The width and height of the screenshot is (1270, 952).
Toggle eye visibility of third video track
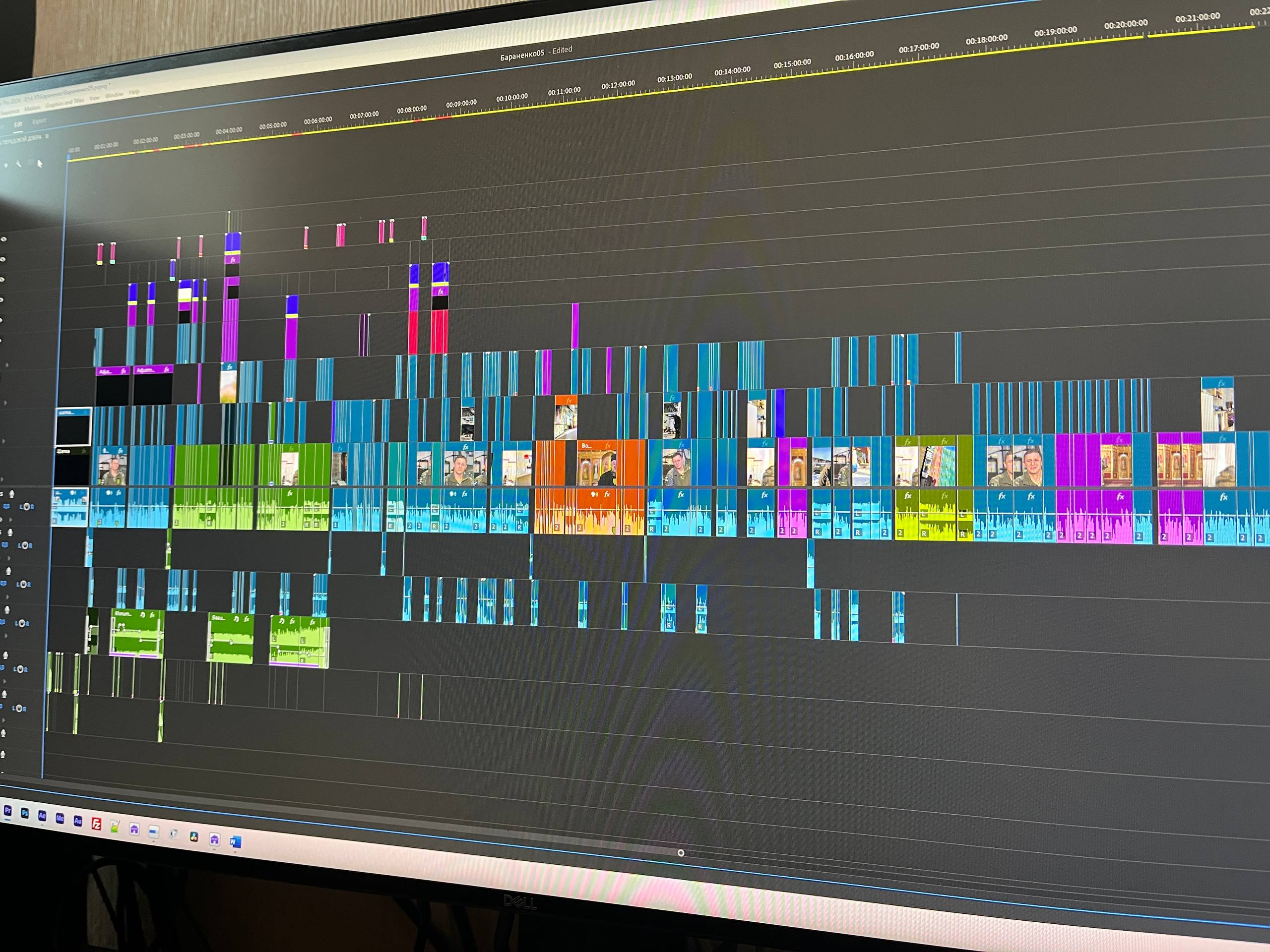[3, 280]
